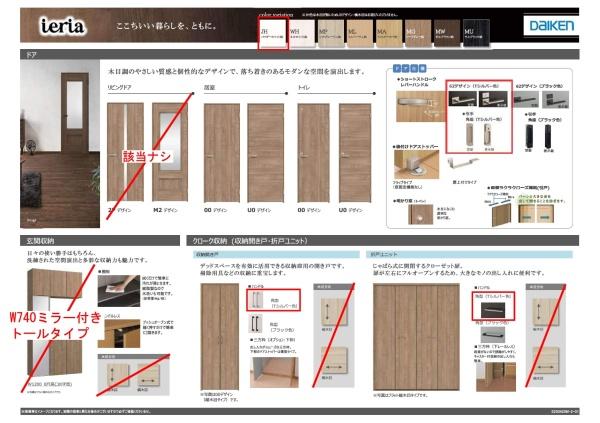The image size is (600, 423).
Task: Select the black square handle for 収納開き戸
Action: (x=255, y=323)
